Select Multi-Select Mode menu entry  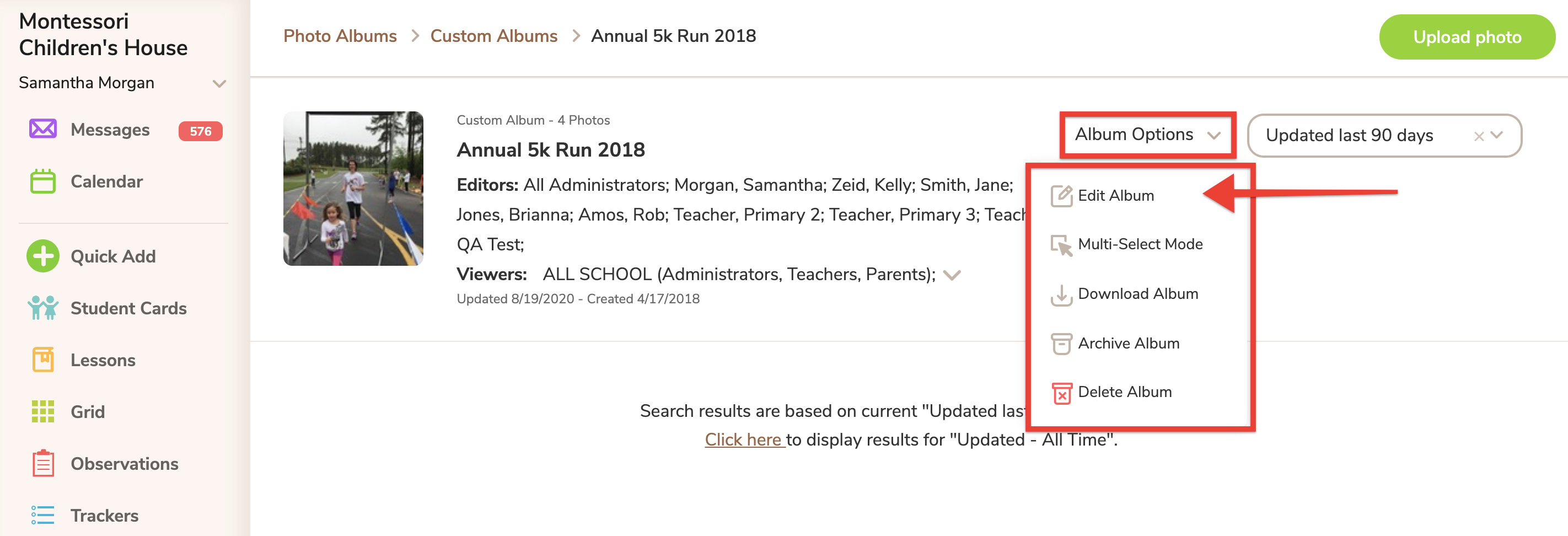pos(1140,244)
